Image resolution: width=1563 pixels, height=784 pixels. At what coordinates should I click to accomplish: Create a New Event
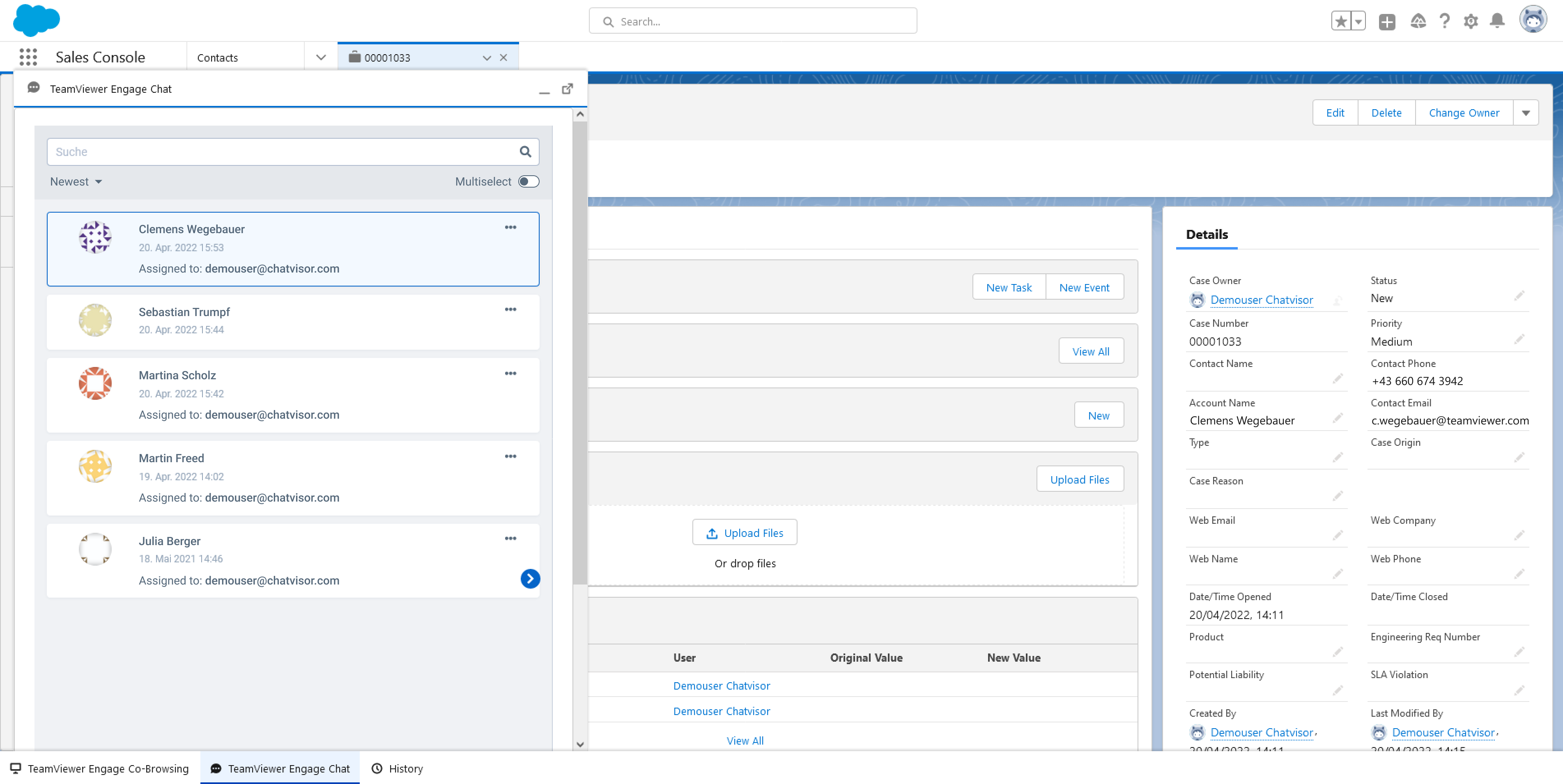[1084, 287]
